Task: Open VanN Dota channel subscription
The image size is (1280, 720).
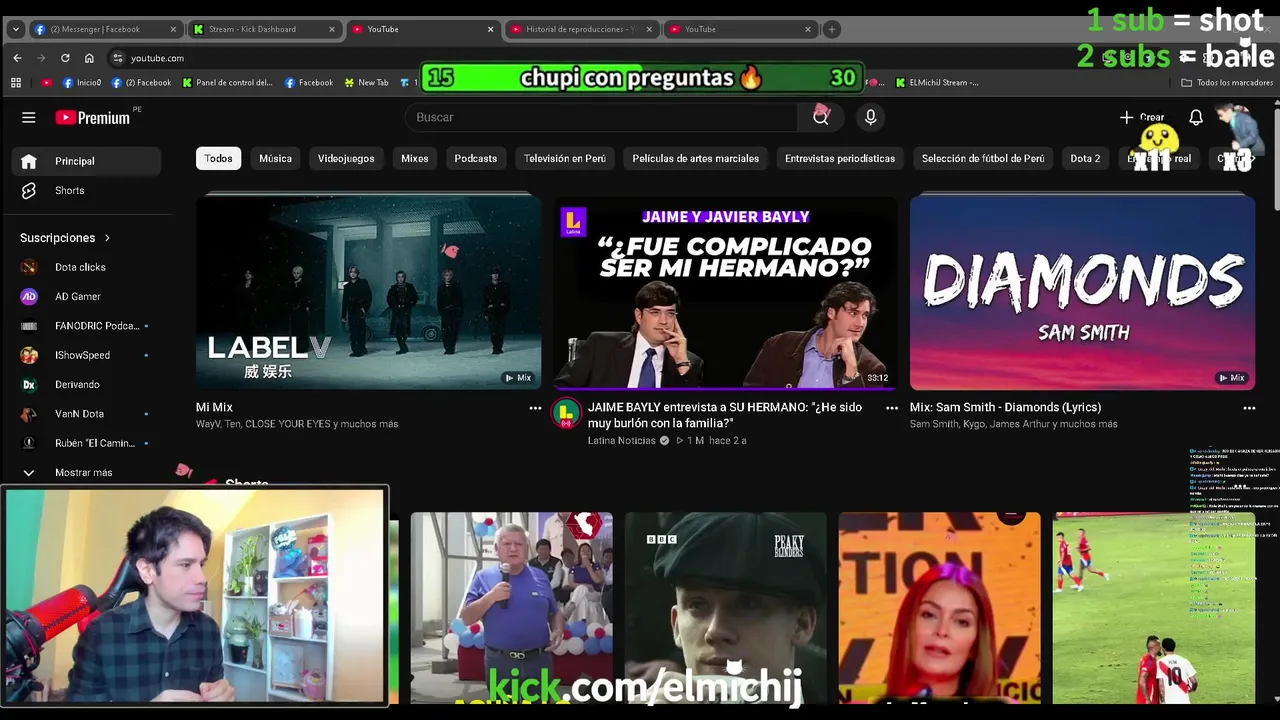Action: coord(87,414)
